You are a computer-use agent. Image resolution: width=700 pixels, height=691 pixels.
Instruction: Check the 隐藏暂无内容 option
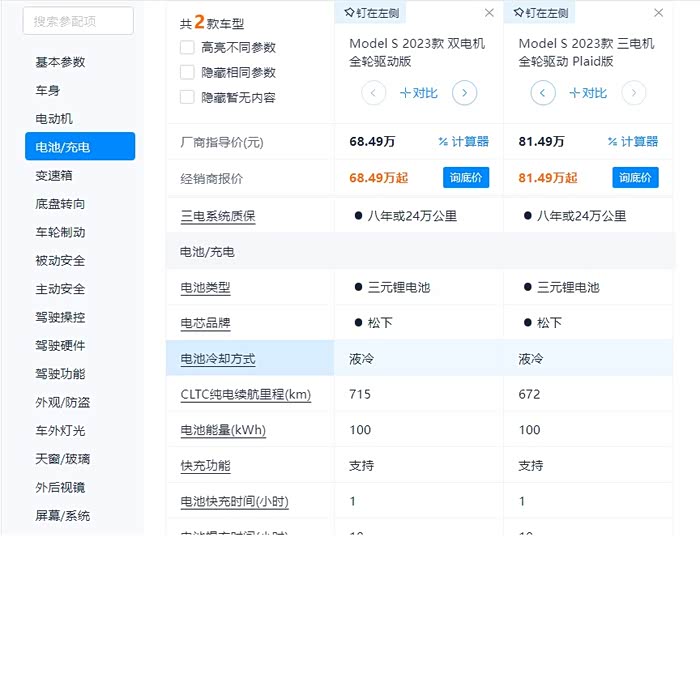pos(187,97)
